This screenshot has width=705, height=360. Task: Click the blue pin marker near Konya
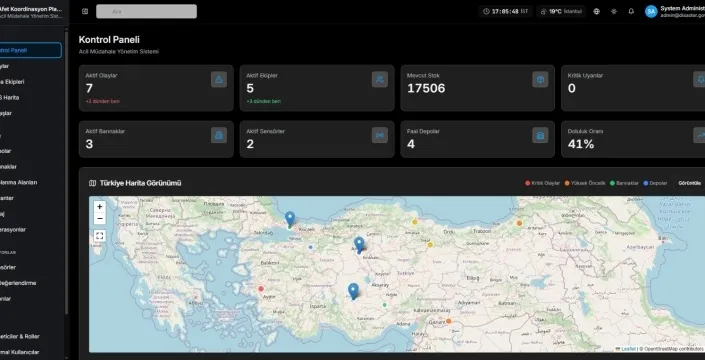coord(353,291)
